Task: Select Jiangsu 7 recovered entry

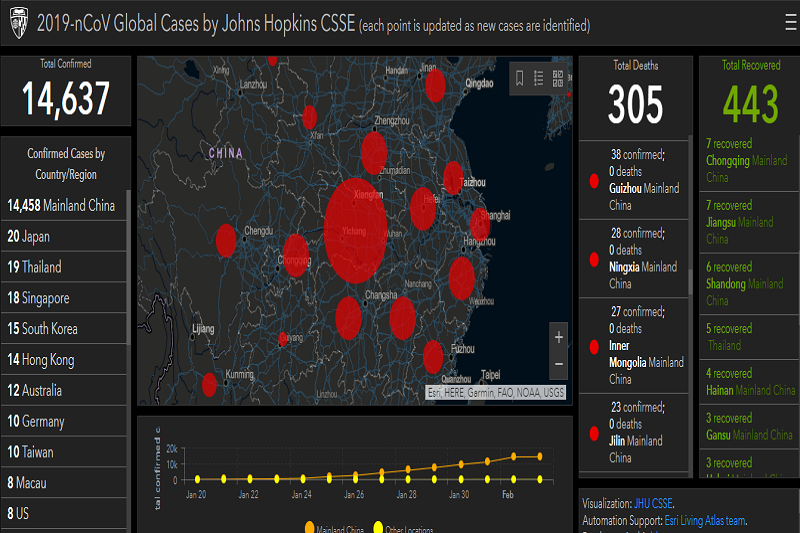Action: (x=748, y=222)
